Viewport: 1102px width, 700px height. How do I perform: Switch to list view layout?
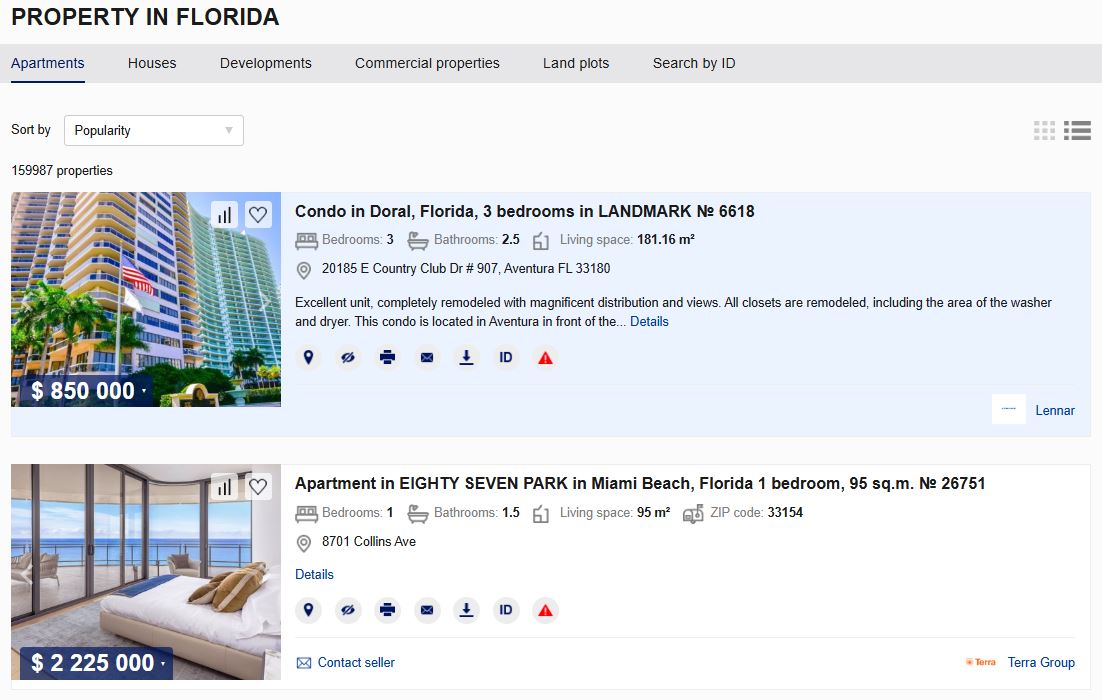(x=1077, y=131)
